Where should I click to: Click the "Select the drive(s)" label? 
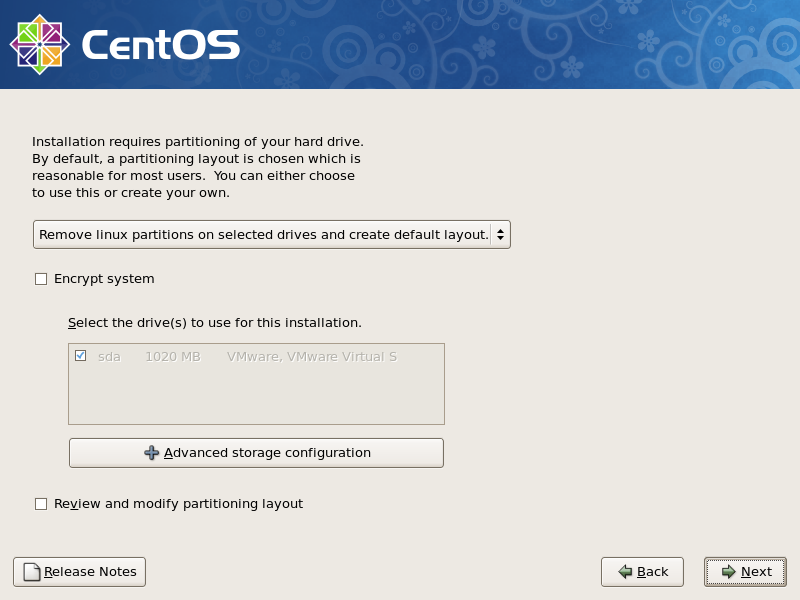(214, 323)
